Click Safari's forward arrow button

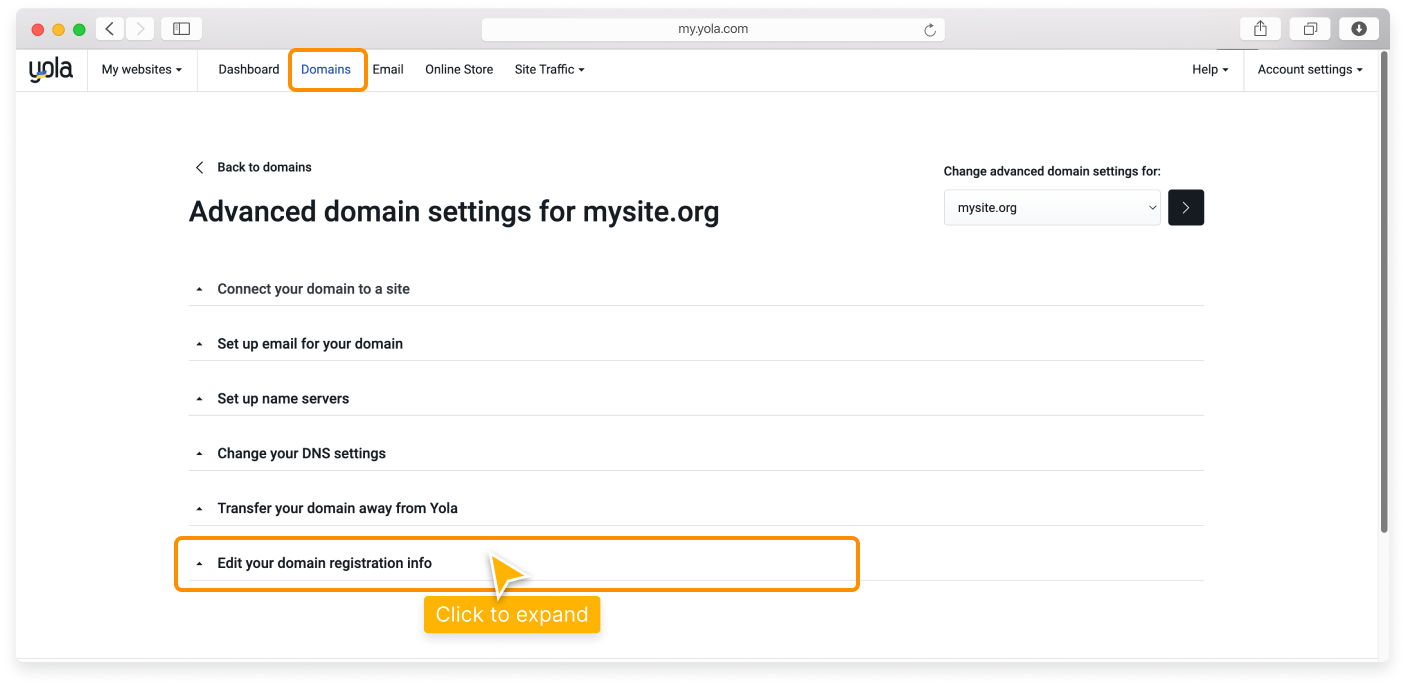point(140,29)
